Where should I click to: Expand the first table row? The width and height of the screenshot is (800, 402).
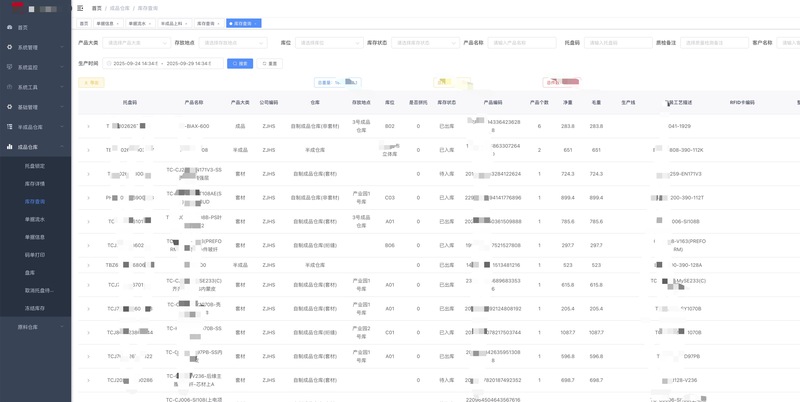pos(88,127)
